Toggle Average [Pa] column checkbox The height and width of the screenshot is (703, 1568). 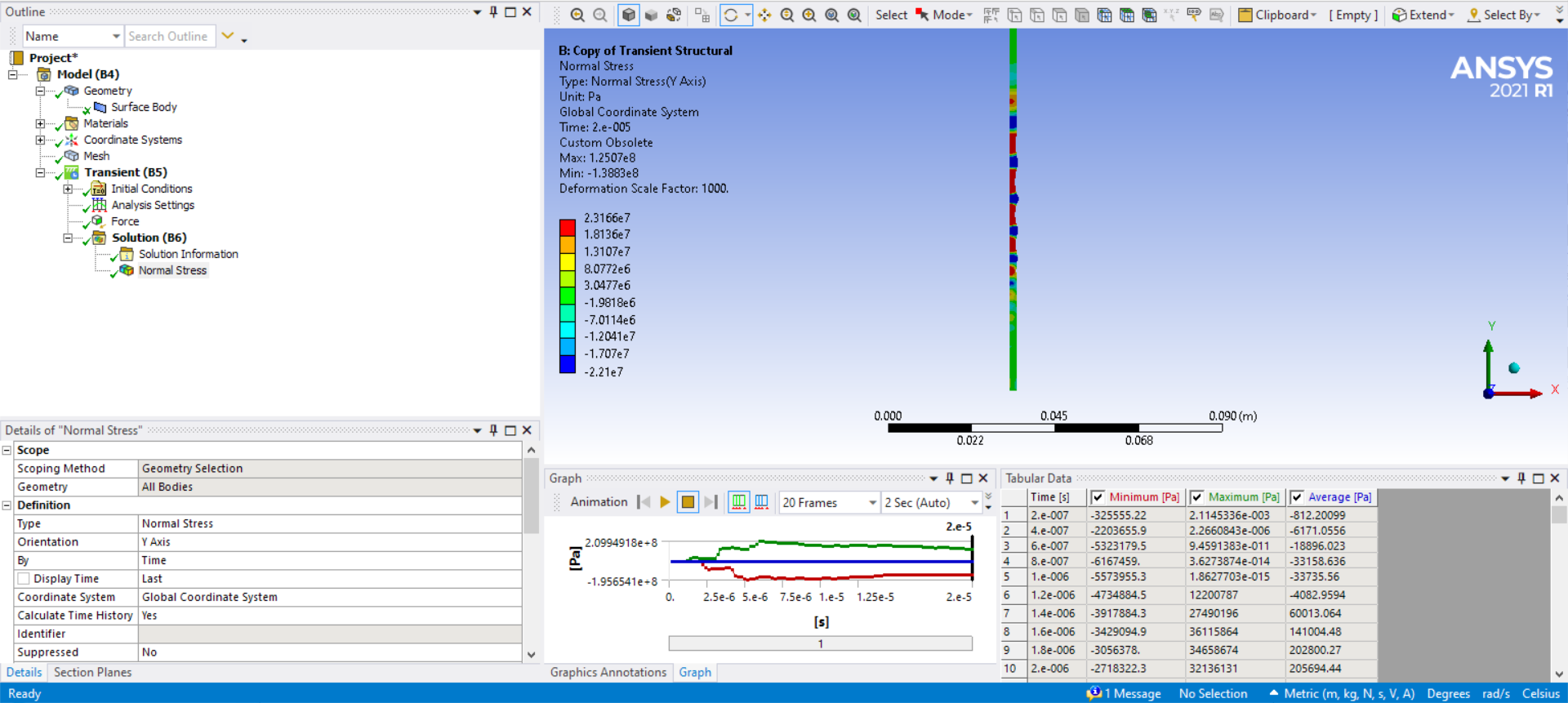tap(1296, 497)
